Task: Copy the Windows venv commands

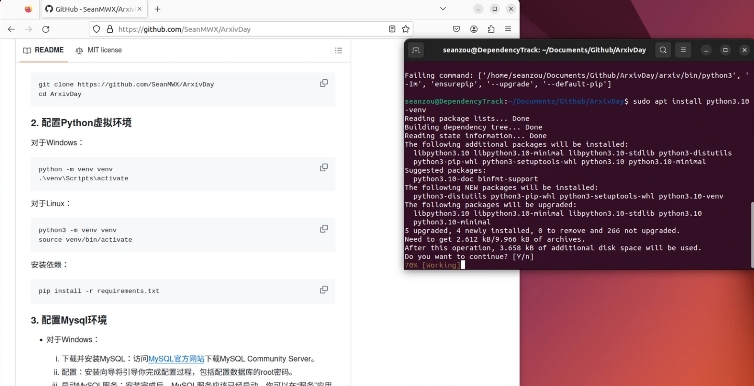Action: (x=324, y=167)
